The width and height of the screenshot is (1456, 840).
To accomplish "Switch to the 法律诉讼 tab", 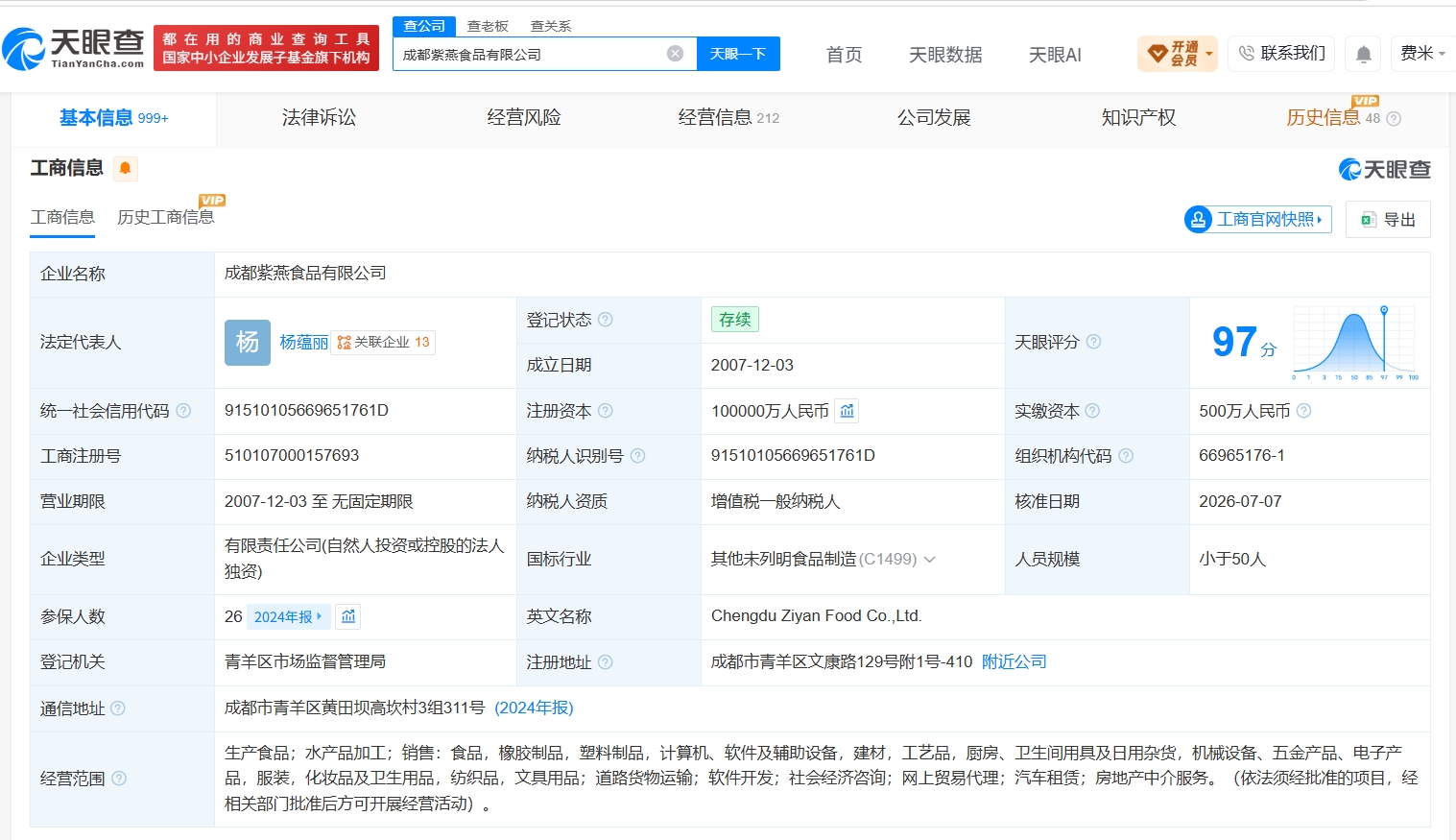I will coord(319,118).
